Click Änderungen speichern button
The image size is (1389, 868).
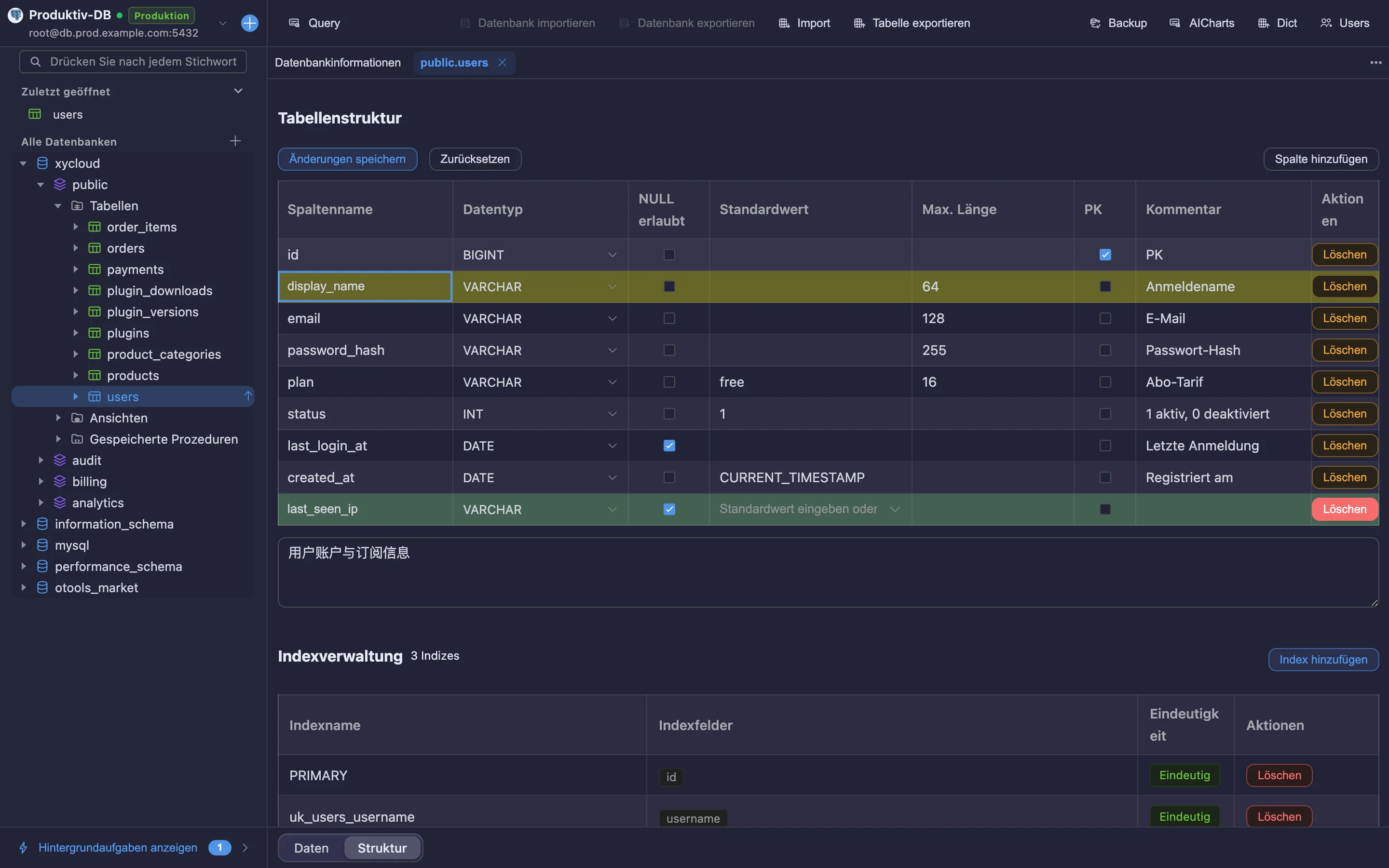347,159
